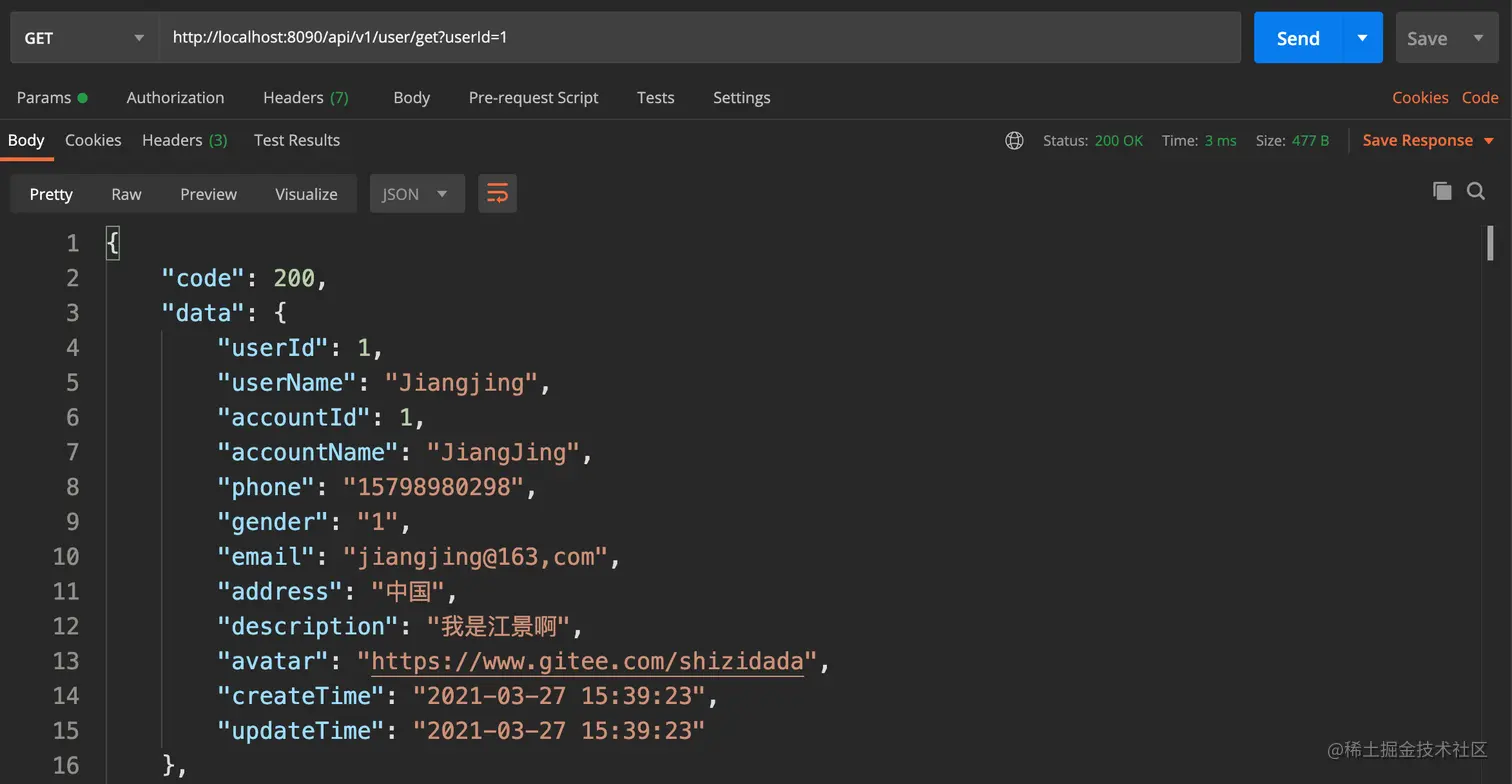This screenshot has width=1512, height=784.
Task: Click the Time 3 ms value
Action: pos(1220,140)
